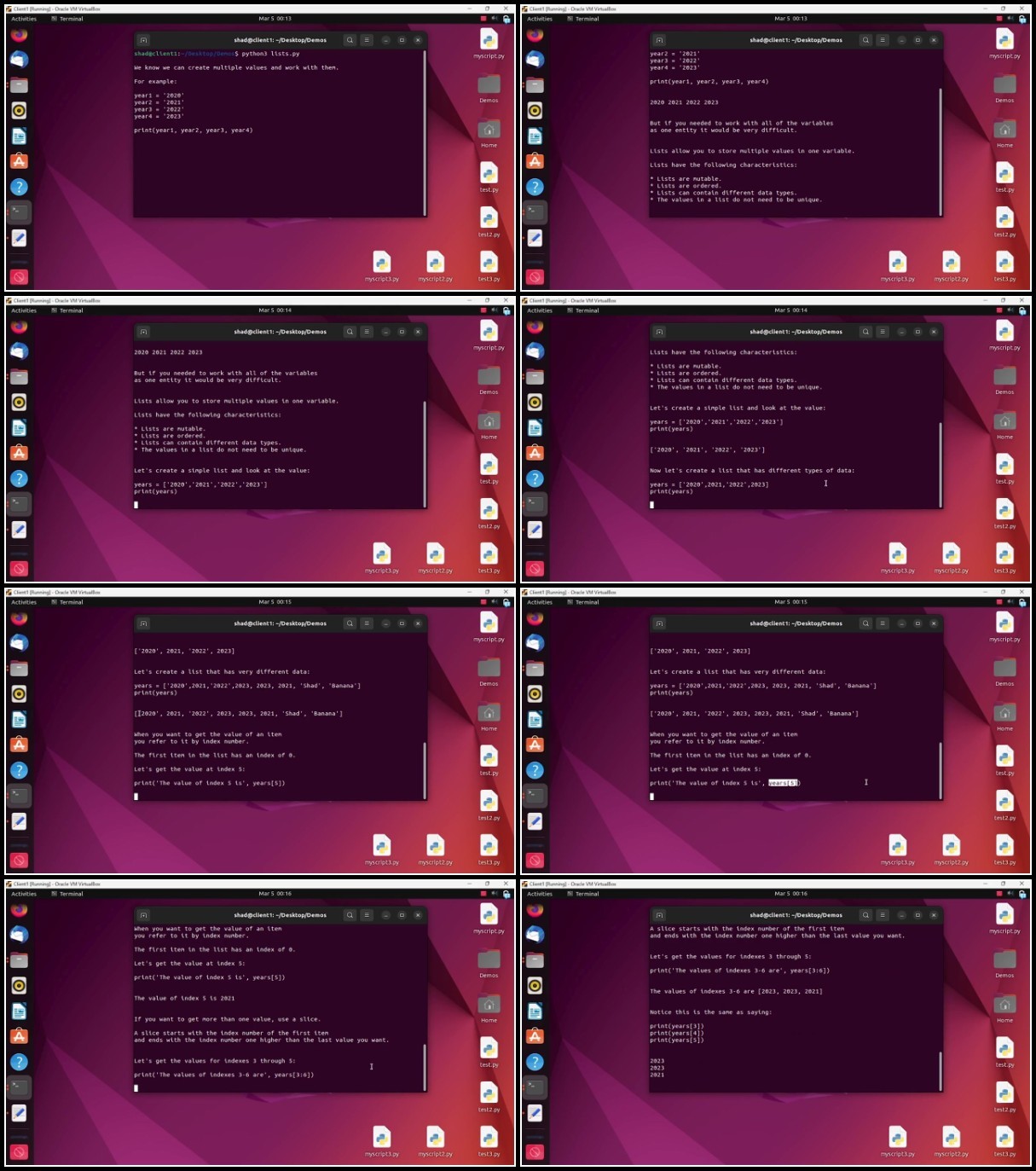Image resolution: width=1036 pixels, height=1171 pixels.
Task: Open Ubuntu Software in 00:13 frame showing 'Lists are mutable'
Action: tap(535, 161)
